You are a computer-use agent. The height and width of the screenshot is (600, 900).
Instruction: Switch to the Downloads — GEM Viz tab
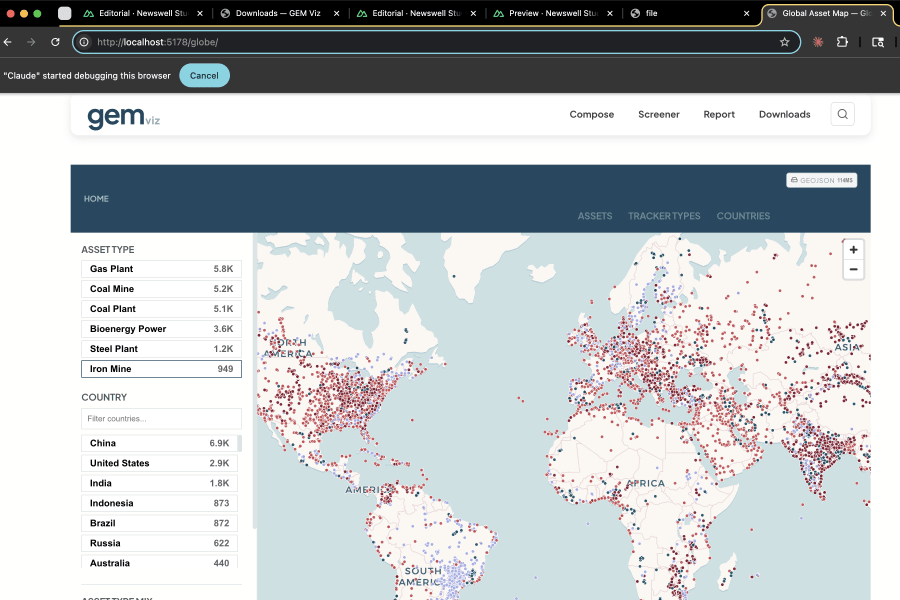pyautogui.click(x=278, y=13)
